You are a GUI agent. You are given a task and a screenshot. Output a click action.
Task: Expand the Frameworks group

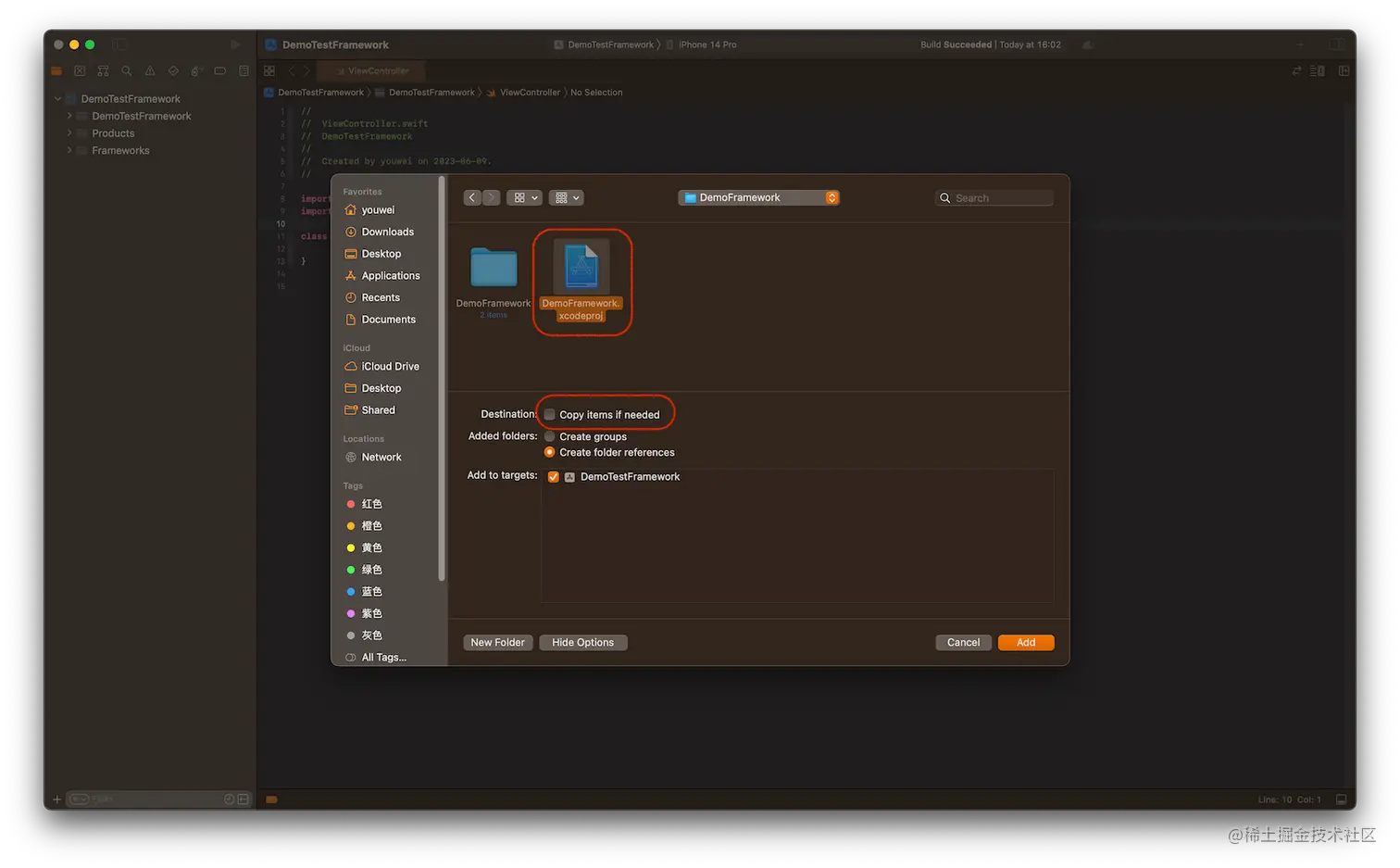click(x=69, y=150)
